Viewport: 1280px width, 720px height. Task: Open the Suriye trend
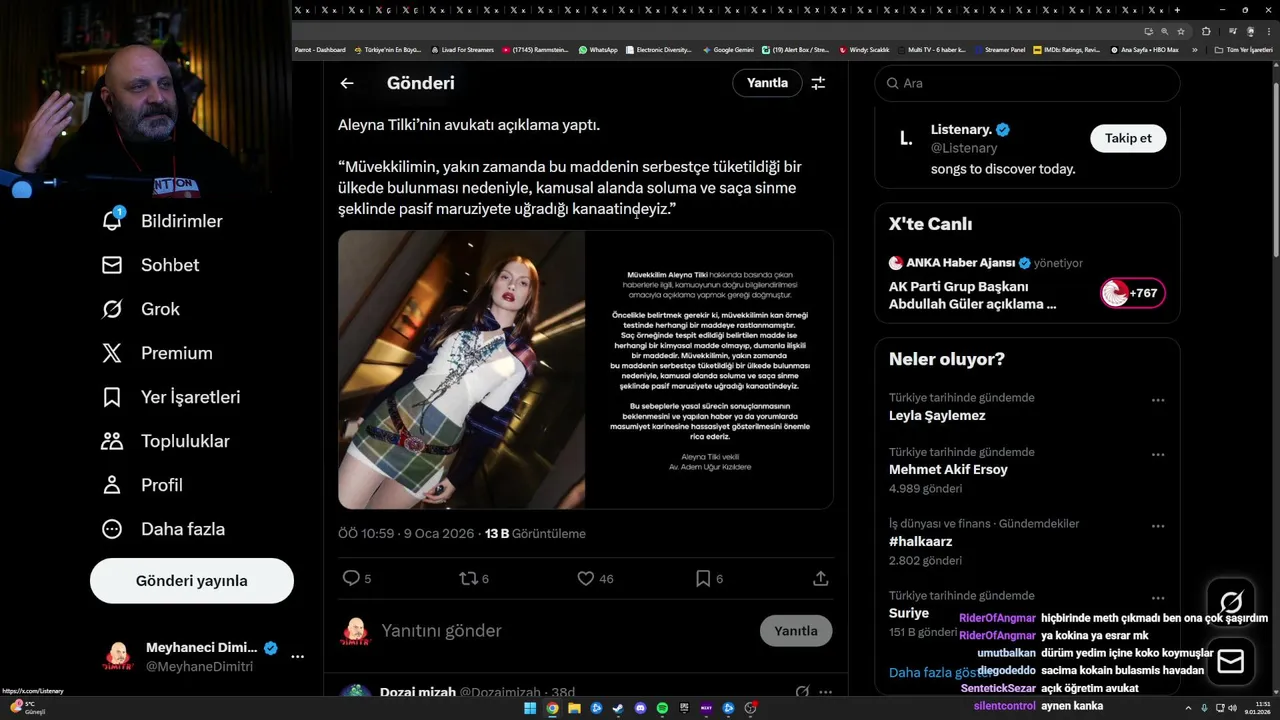coord(909,613)
